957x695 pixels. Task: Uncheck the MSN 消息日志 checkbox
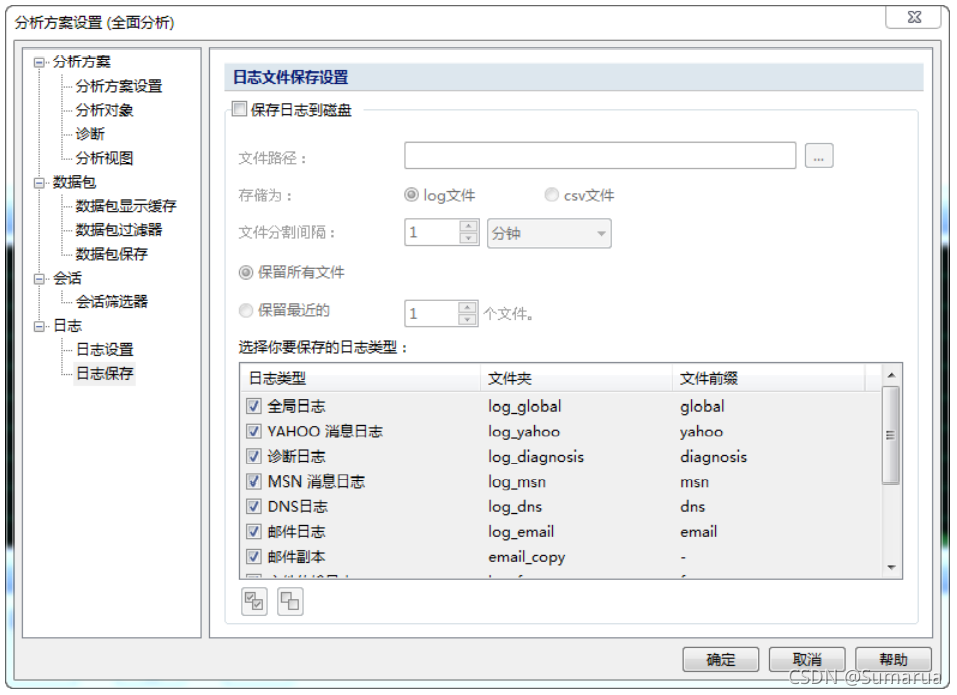click(x=254, y=481)
